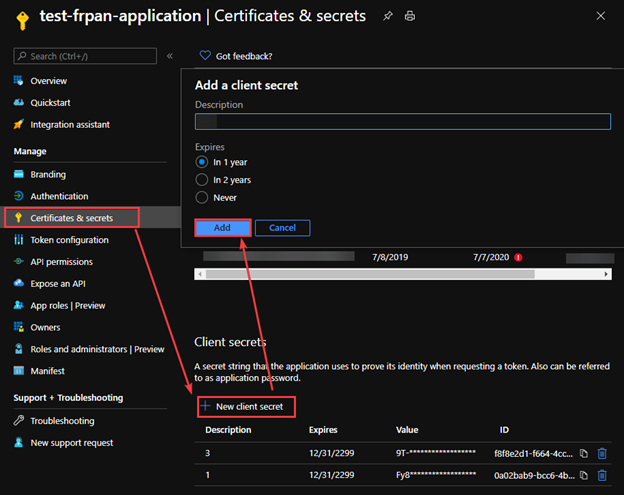Select the In 1 year expiry option

click(202, 162)
